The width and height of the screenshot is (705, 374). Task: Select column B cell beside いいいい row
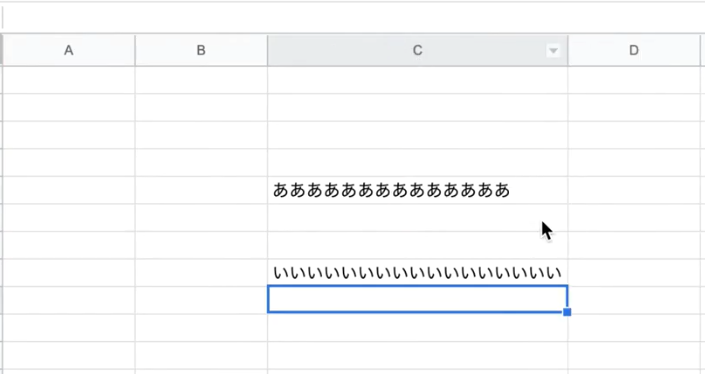(201, 272)
